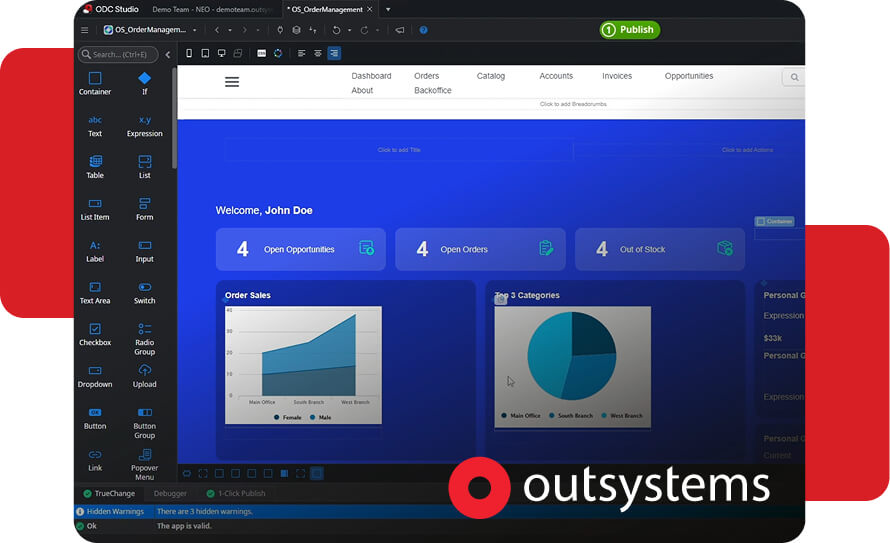The image size is (890, 543).
Task: Click the Opportunities menu item
Action: [x=689, y=76]
